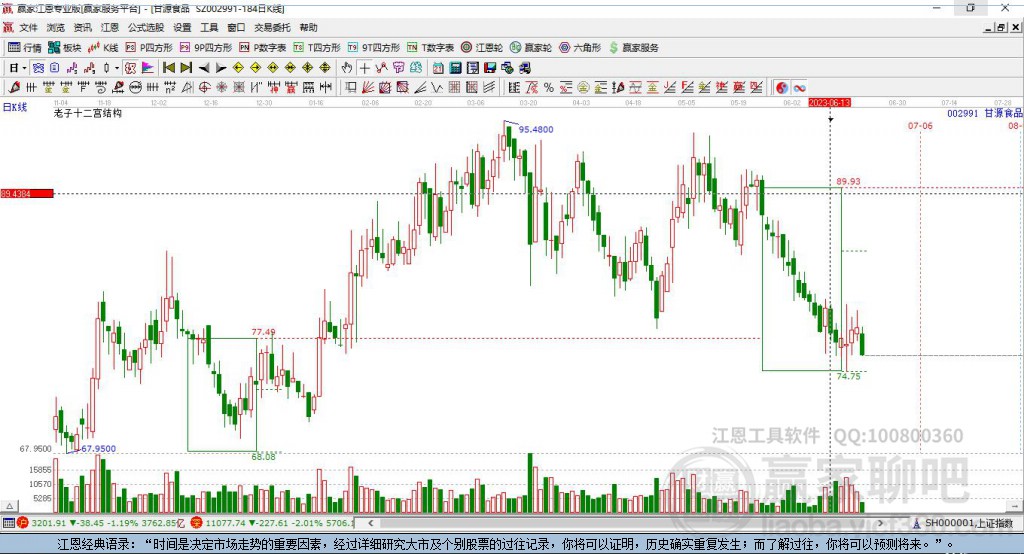Click the calendar date icon
1024x554 pixels.
coord(438,68)
